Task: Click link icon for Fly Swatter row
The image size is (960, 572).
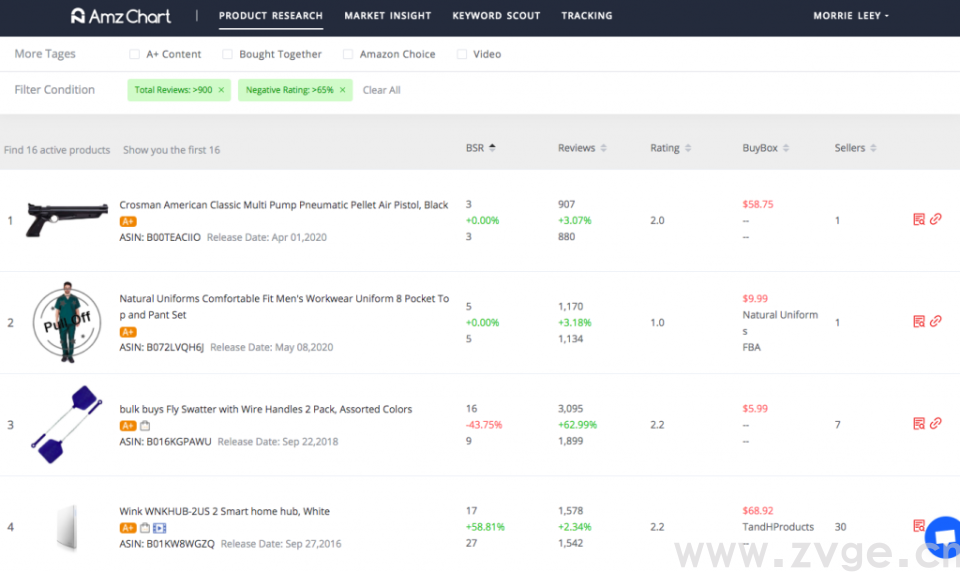Action: point(935,424)
